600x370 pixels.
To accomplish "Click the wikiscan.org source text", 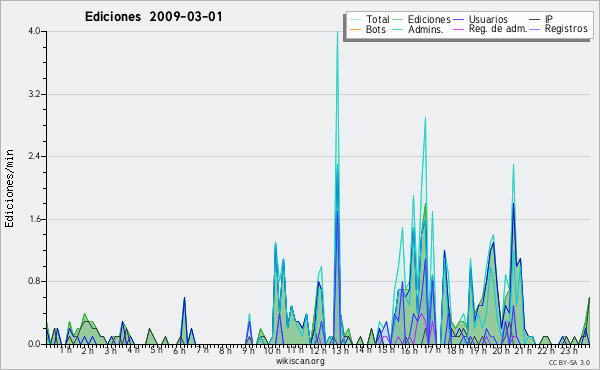I will (300, 361).
